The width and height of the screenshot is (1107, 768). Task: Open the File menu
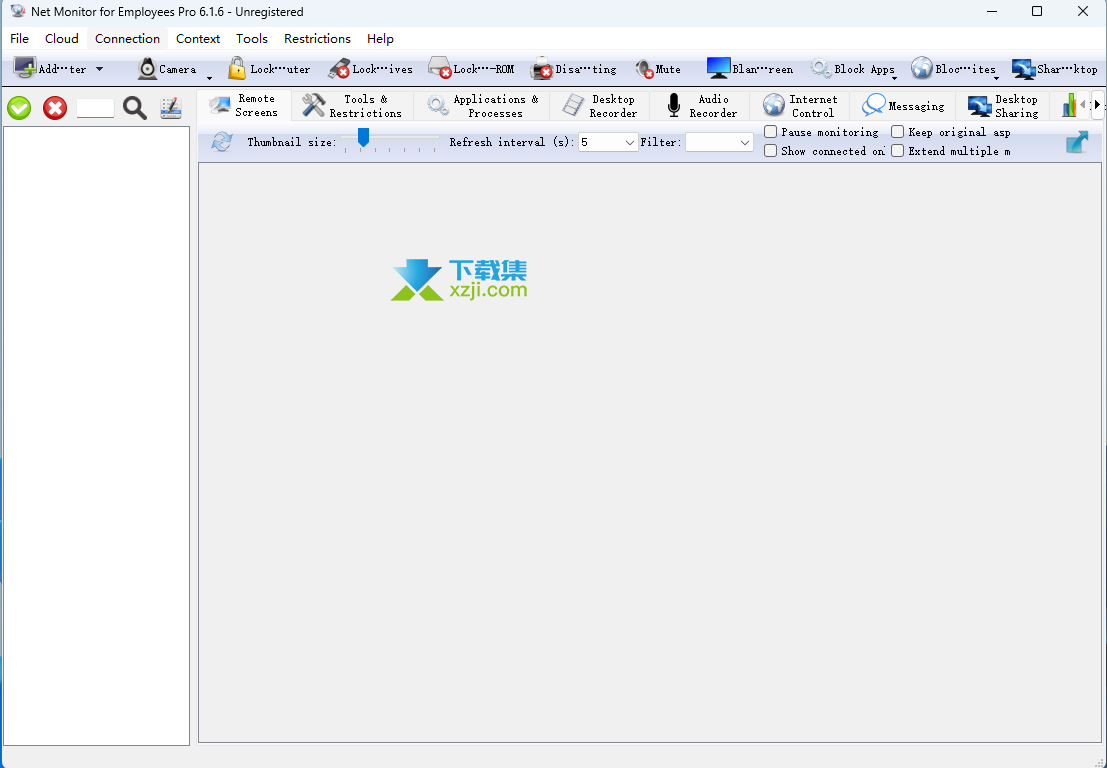pyautogui.click(x=20, y=39)
